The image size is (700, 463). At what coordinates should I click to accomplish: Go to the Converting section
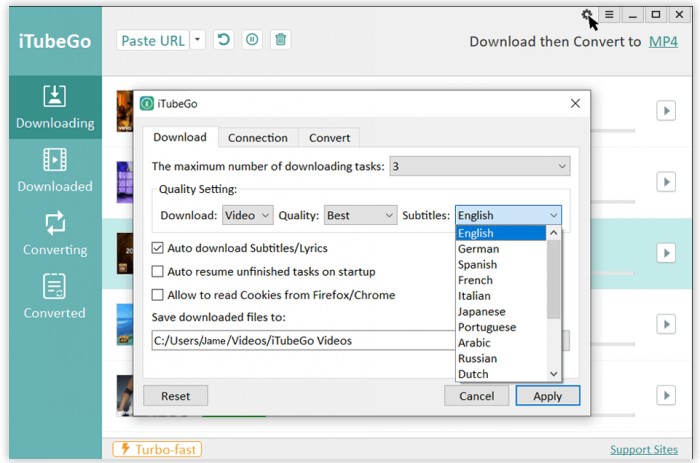[55, 233]
